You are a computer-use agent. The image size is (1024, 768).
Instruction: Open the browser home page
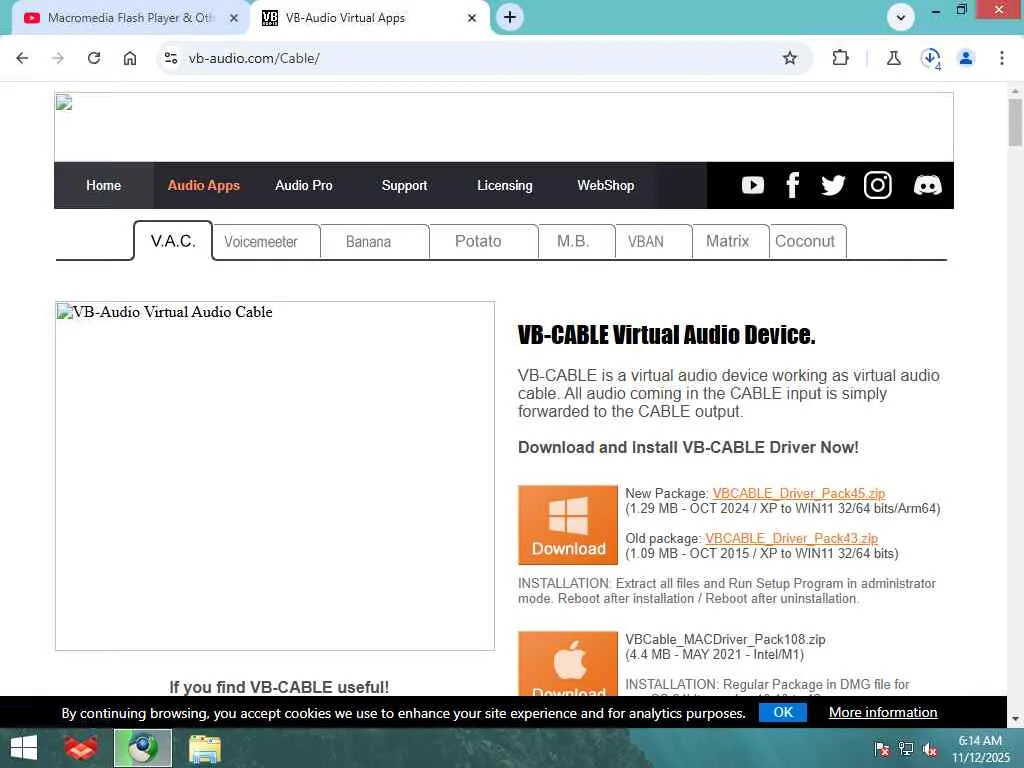point(130,58)
